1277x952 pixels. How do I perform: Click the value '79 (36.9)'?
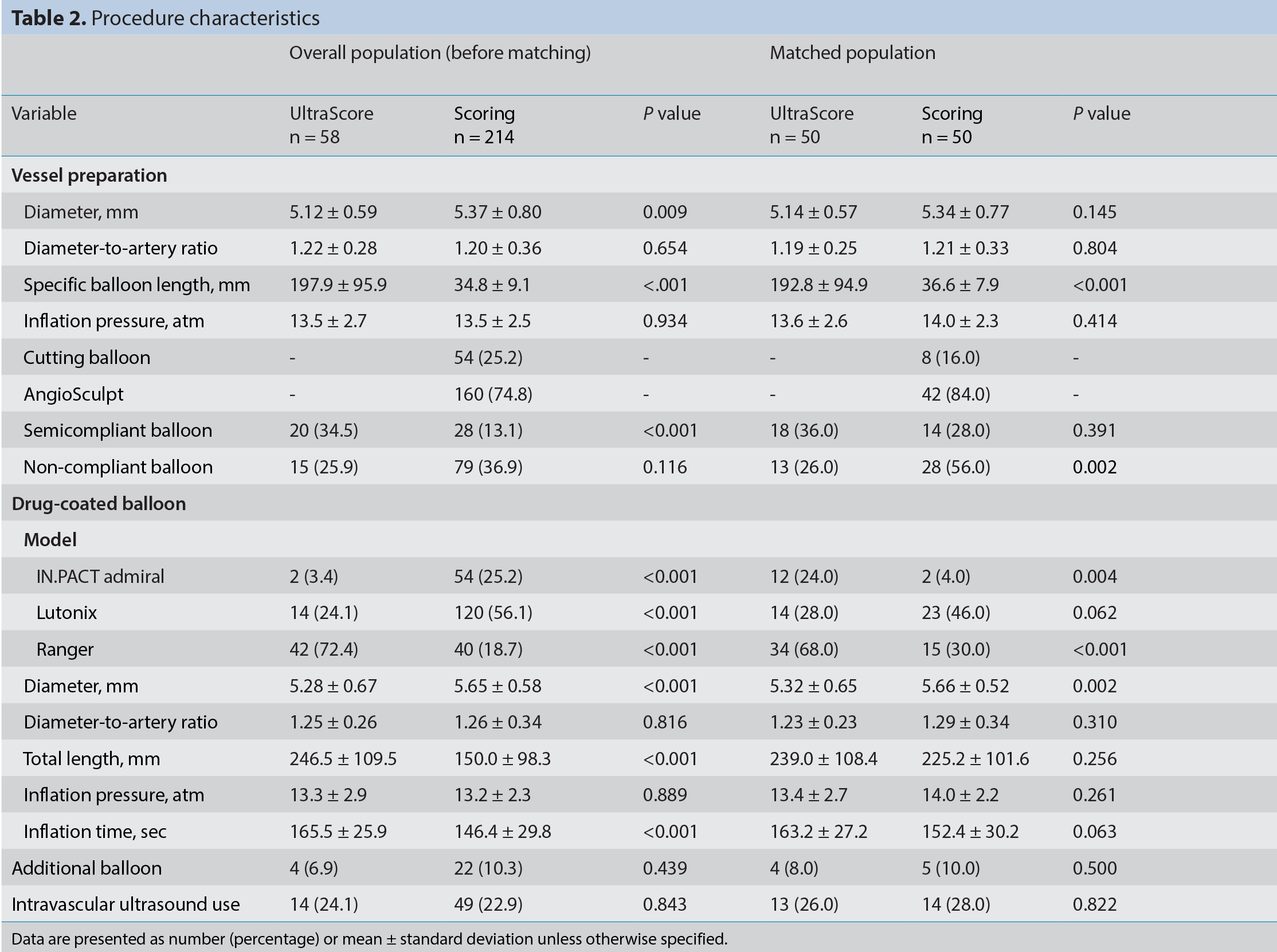(x=488, y=467)
